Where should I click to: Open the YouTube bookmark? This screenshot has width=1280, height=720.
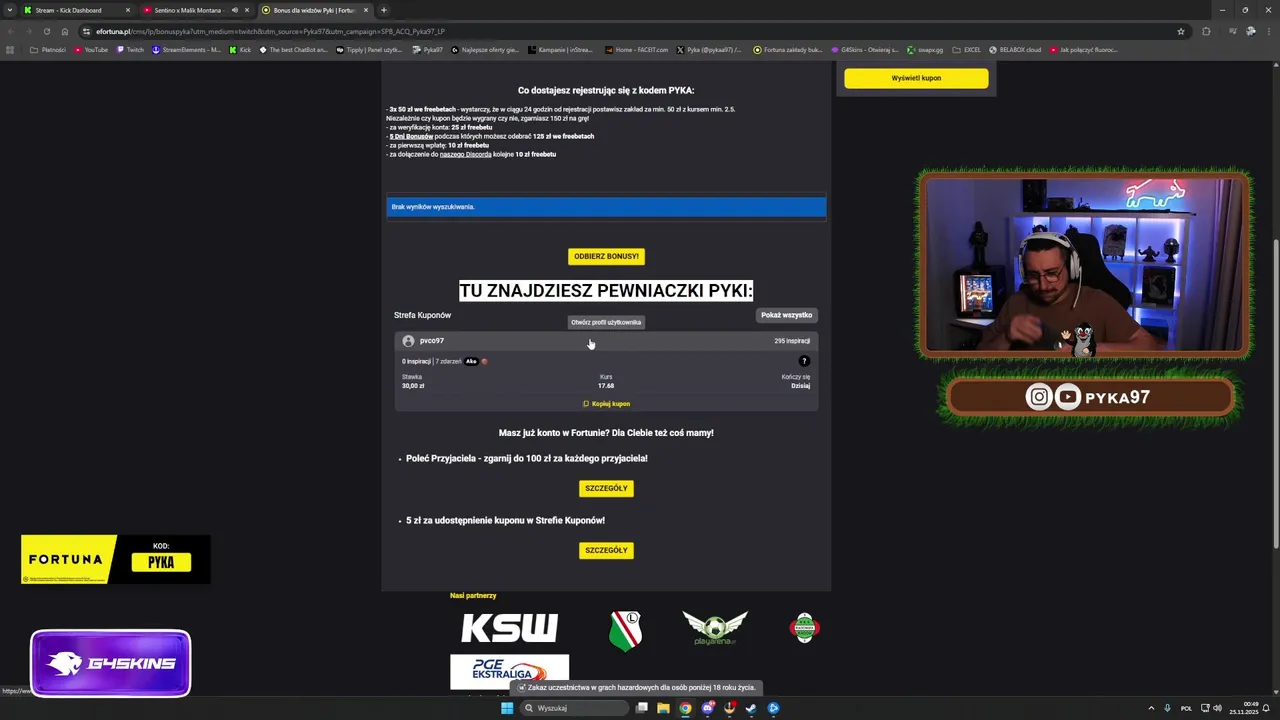(91, 50)
